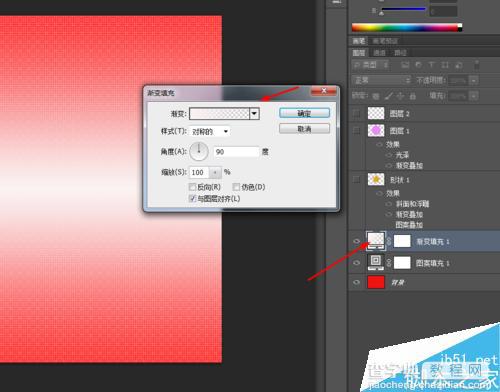Enable the 仿色(D) dither checkbox
Viewport: 500px width, 392px height.
[236, 187]
